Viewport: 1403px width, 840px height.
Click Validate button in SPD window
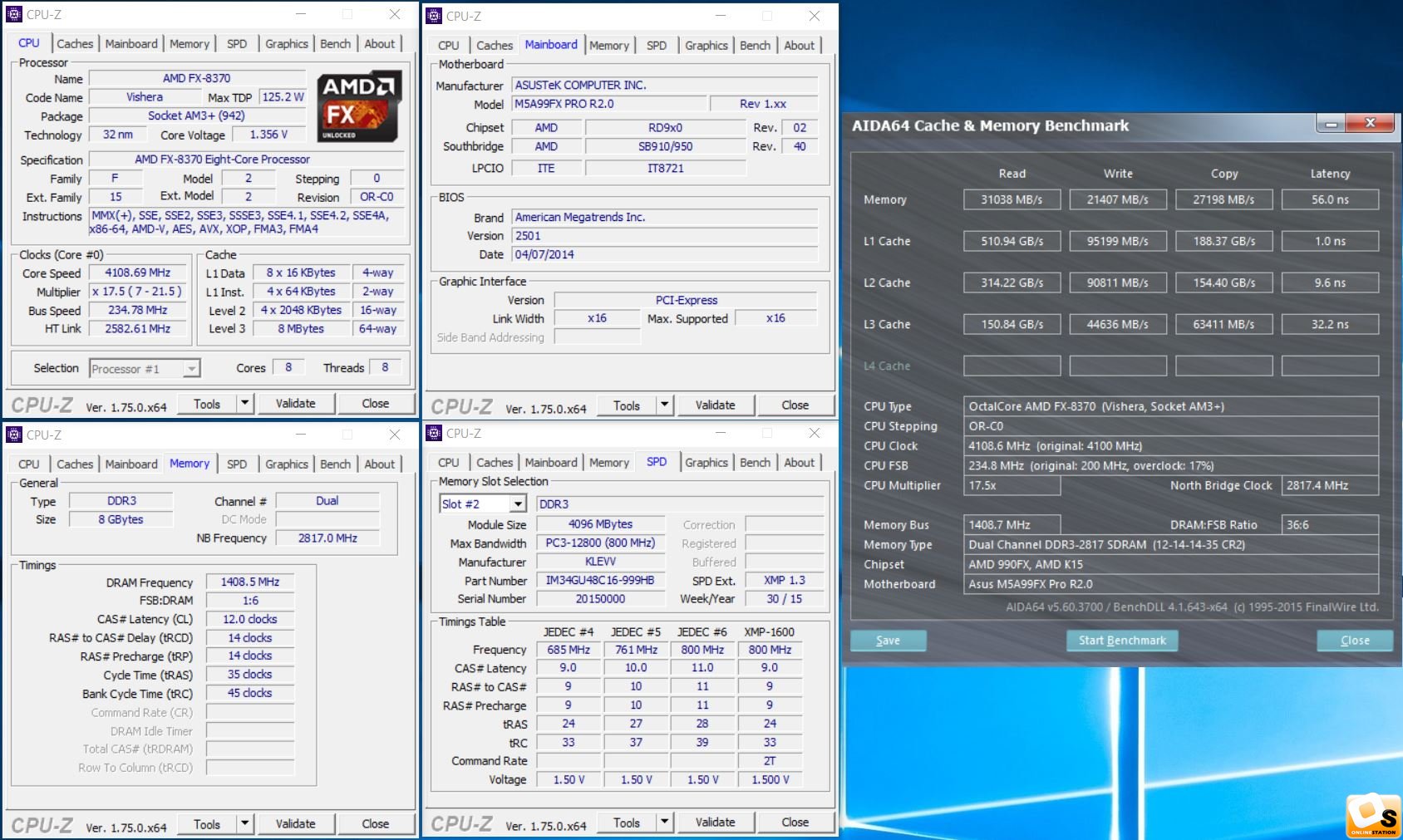[716, 822]
